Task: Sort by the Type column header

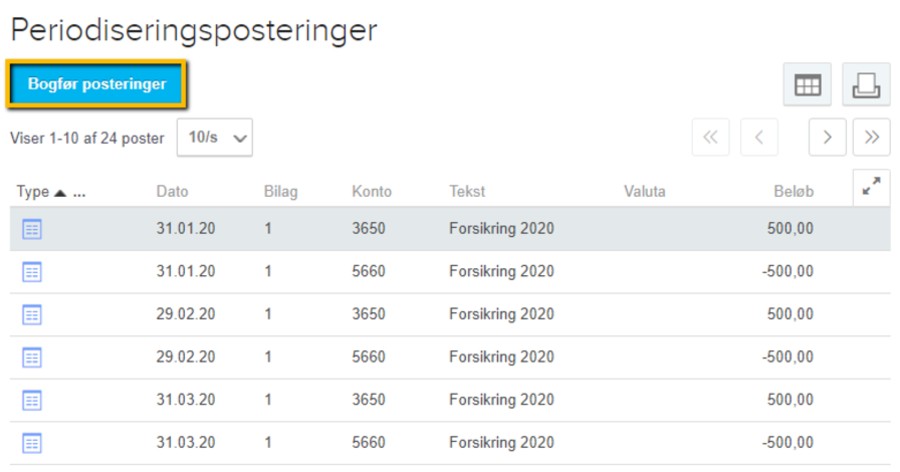Action: point(33,192)
